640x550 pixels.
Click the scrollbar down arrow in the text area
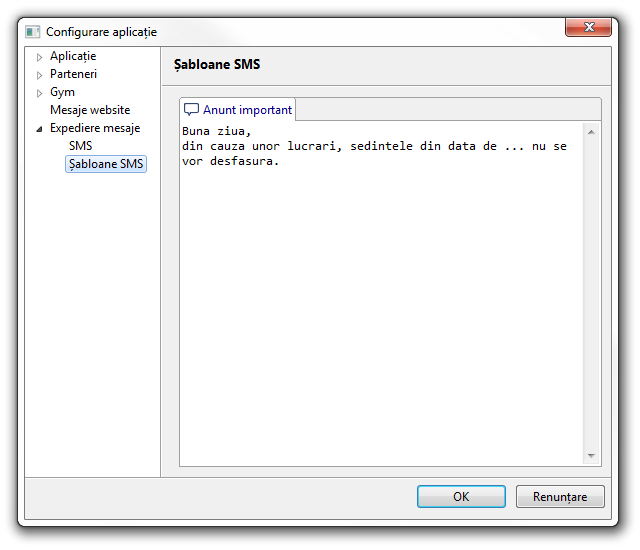591,456
